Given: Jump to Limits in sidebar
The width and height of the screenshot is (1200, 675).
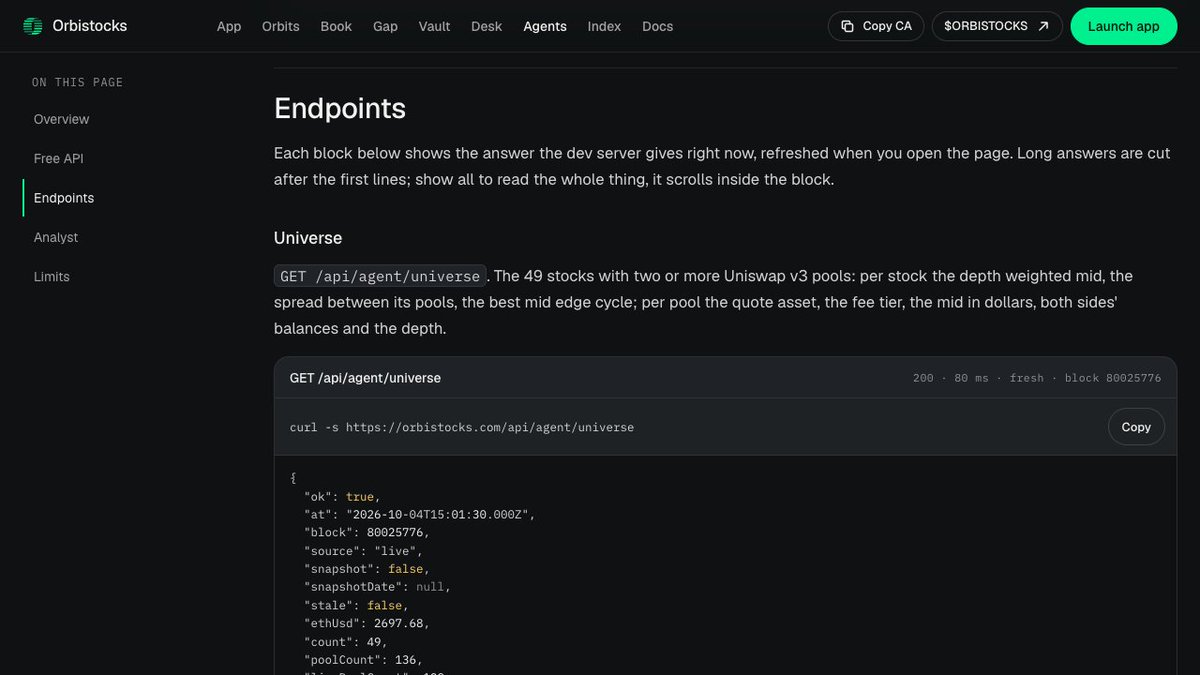Looking at the screenshot, I should pos(52,277).
